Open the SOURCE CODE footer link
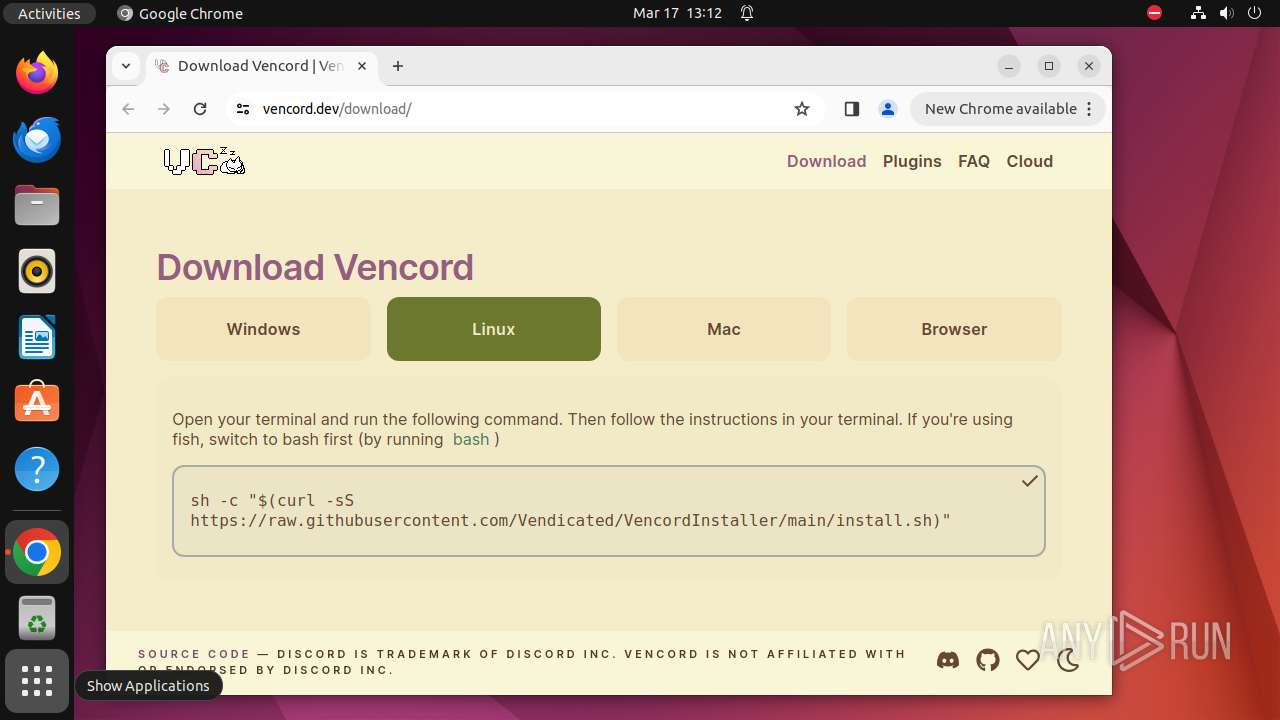Screen dimensions: 1280x720 click(194, 654)
